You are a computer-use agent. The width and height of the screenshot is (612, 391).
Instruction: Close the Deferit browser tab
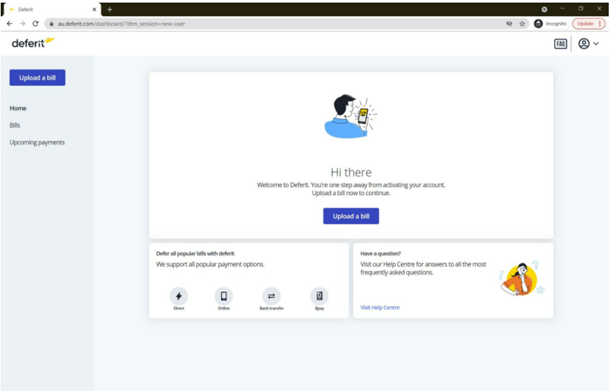[x=94, y=9]
